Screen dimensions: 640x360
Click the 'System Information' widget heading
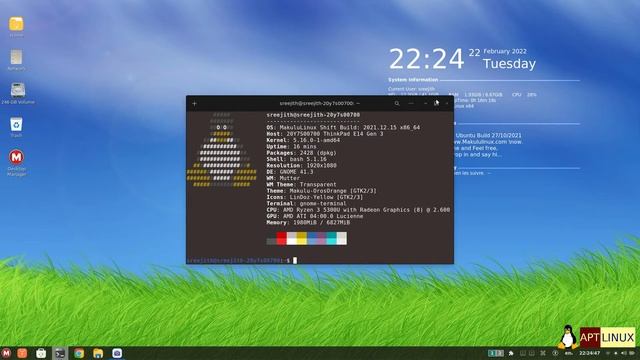413,80
